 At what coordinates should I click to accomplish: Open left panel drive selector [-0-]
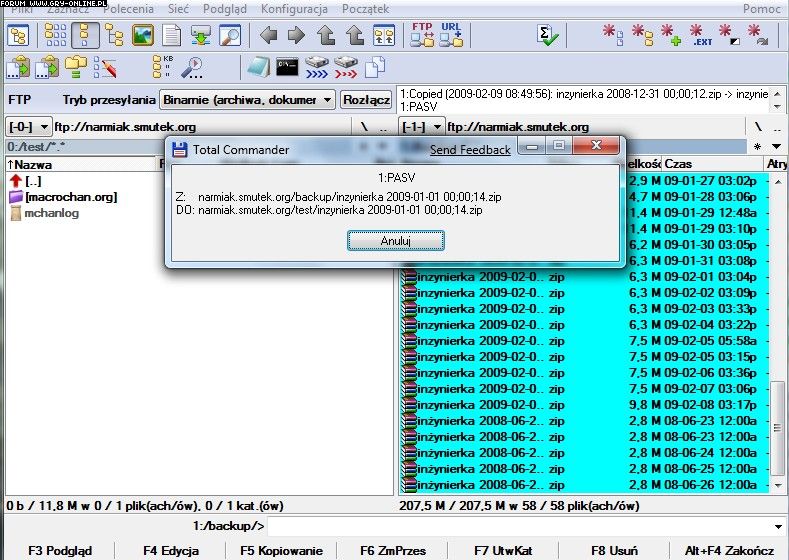pyautogui.click(x=27, y=127)
